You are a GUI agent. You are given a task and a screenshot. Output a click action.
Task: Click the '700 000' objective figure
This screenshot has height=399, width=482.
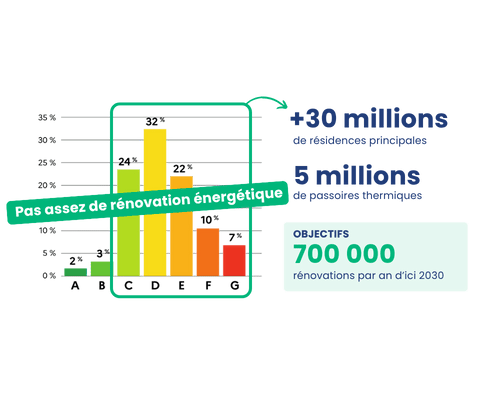click(344, 254)
